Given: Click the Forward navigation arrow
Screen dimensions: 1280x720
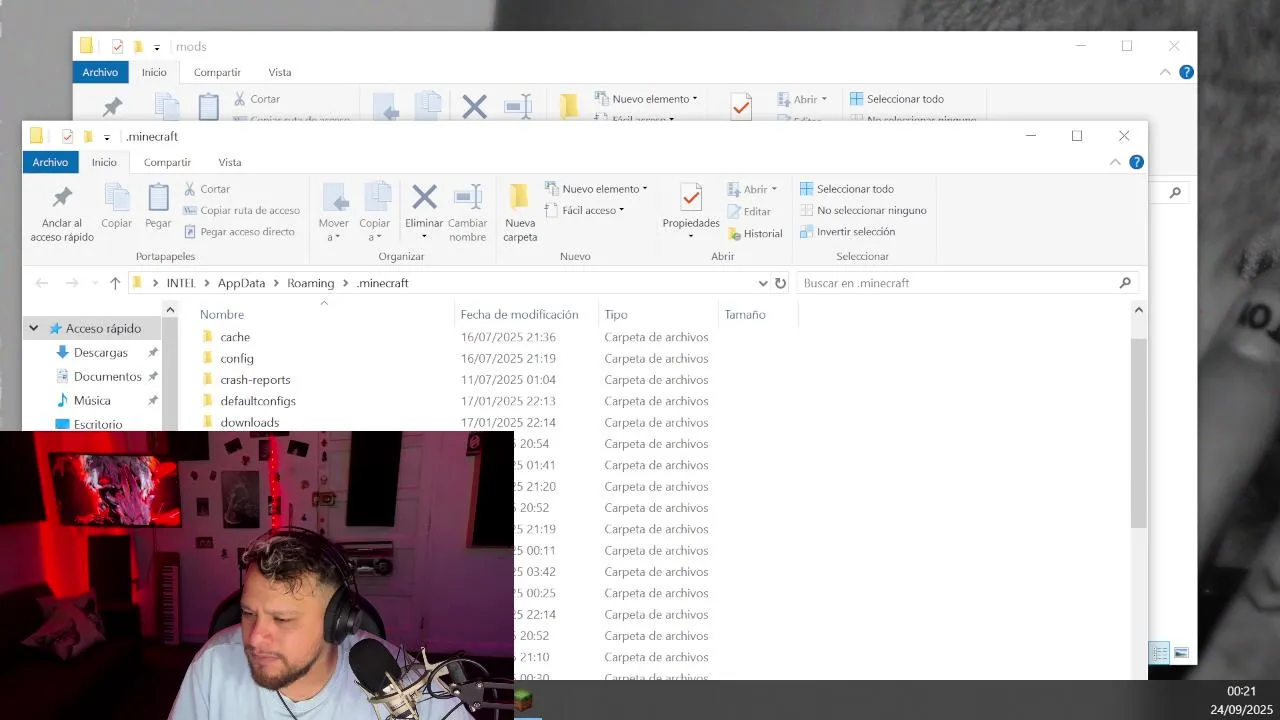Looking at the screenshot, I should click(x=72, y=283).
